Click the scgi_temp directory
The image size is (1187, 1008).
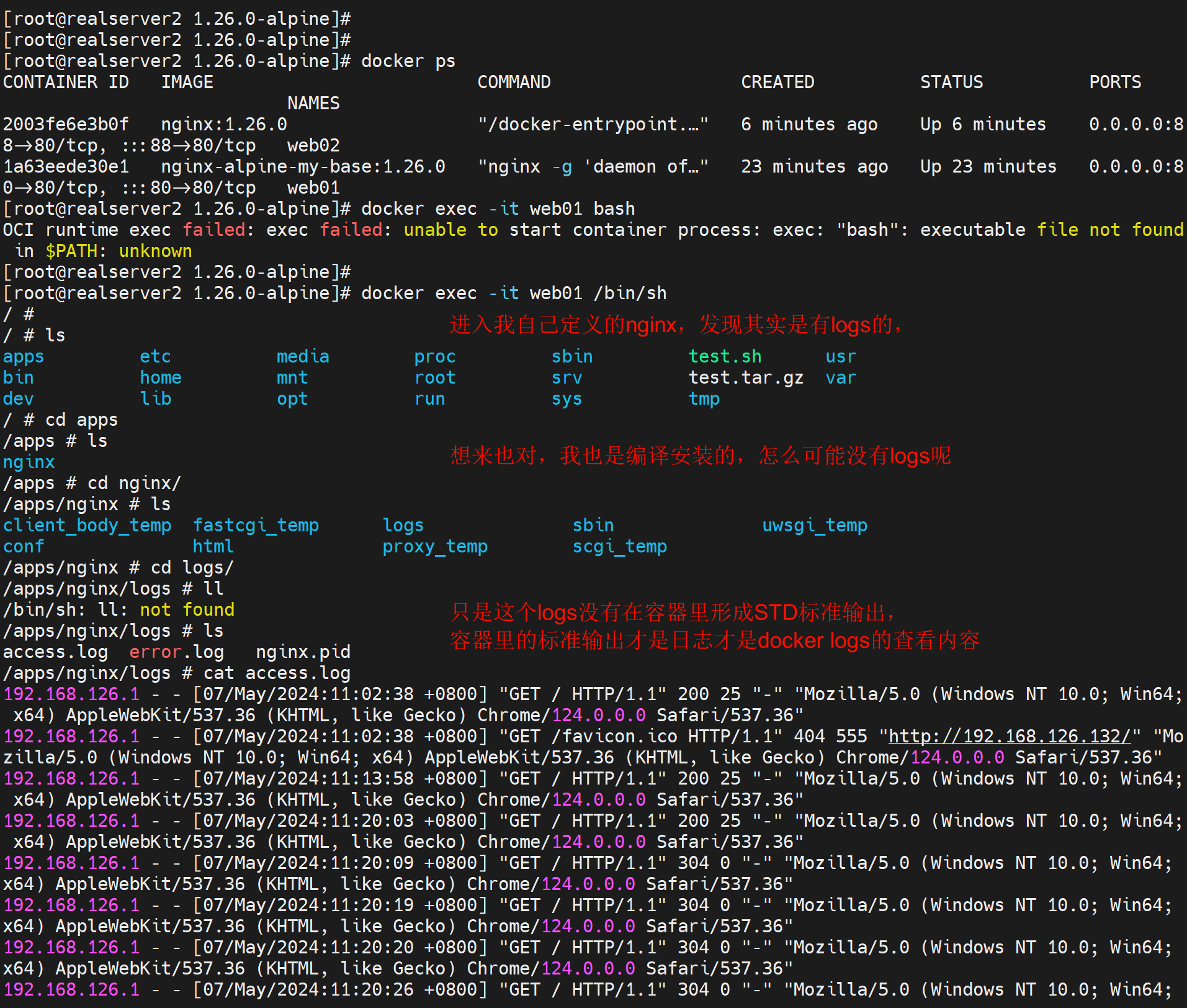[619, 546]
